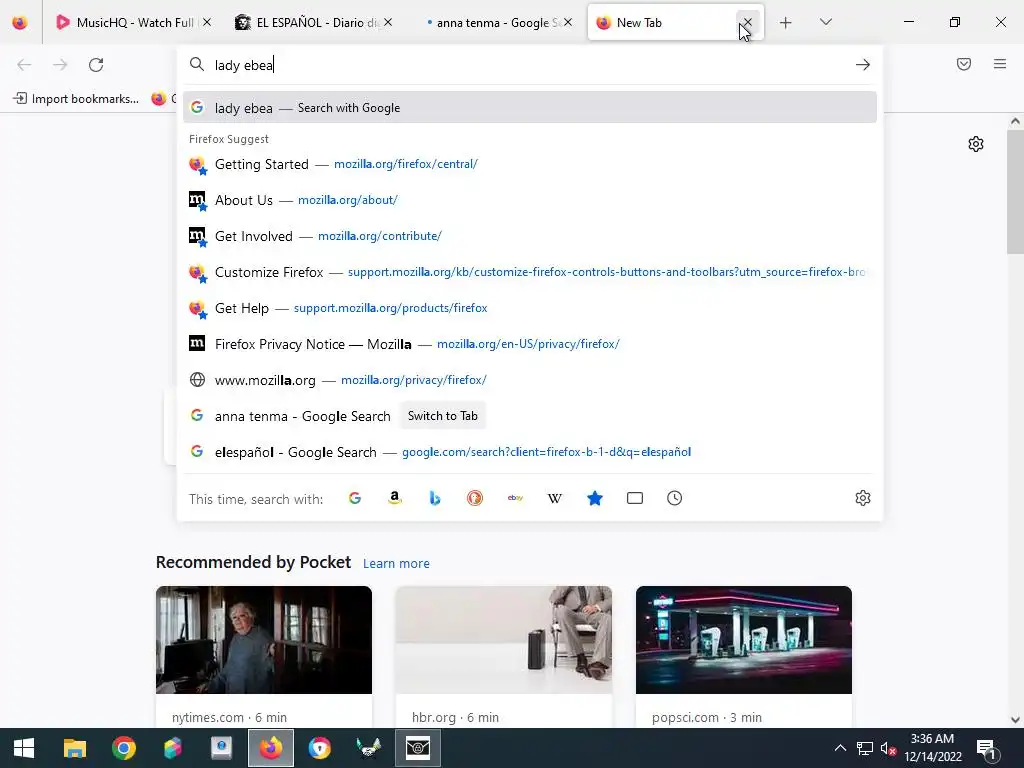Open the Windows Start menu
This screenshot has width=1024, height=768.
[x=24, y=748]
